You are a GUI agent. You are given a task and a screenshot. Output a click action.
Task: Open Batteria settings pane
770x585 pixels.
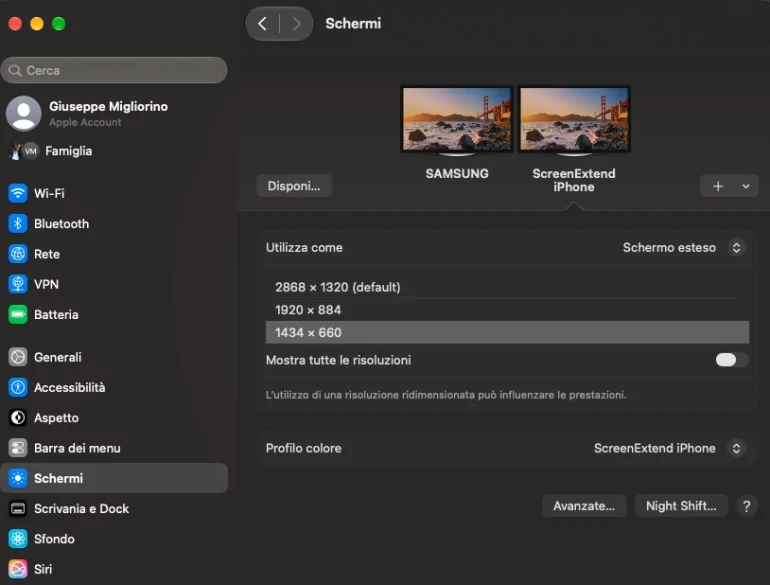[114, 314]
